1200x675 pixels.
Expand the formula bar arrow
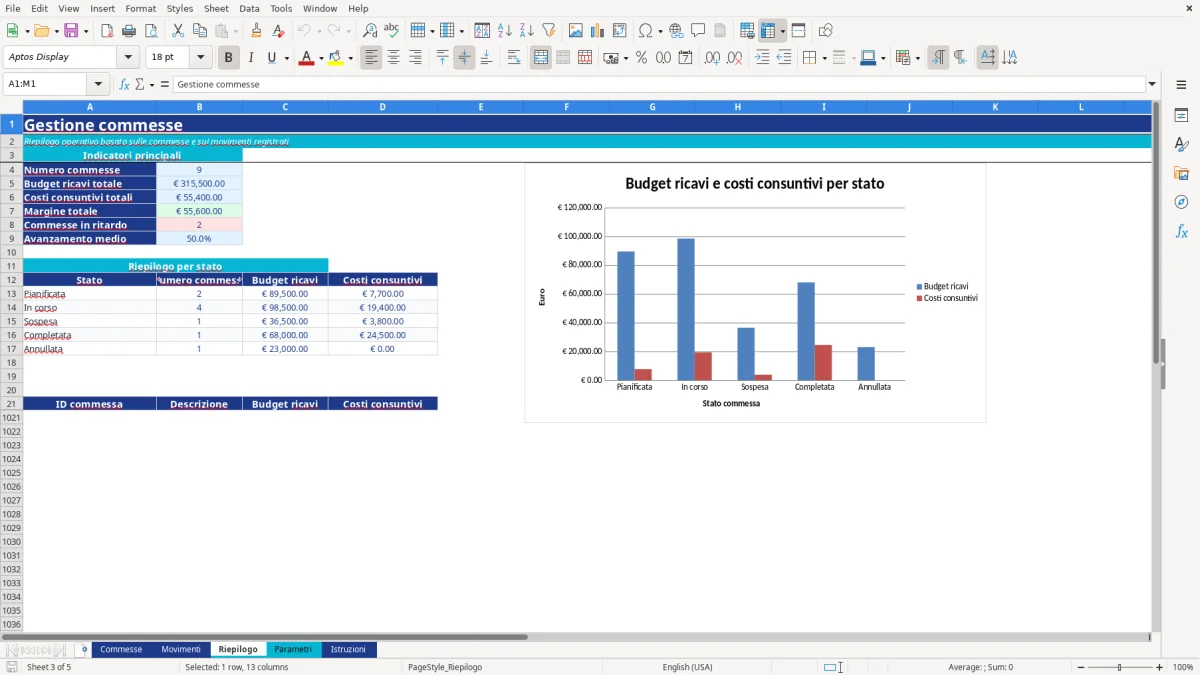(x=1152, y=85)
